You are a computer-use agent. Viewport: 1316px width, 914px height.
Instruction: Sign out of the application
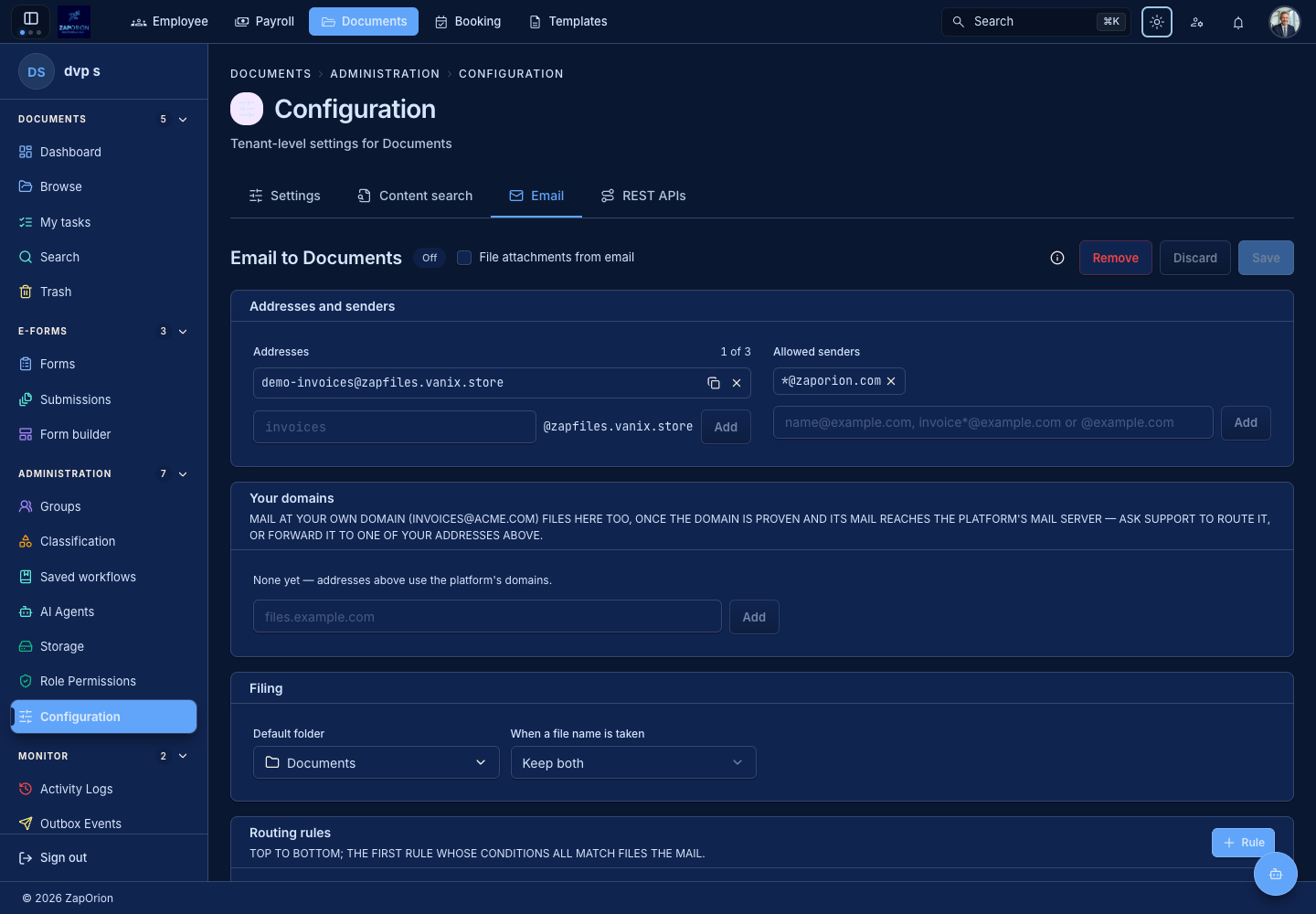tap(103, 857)
